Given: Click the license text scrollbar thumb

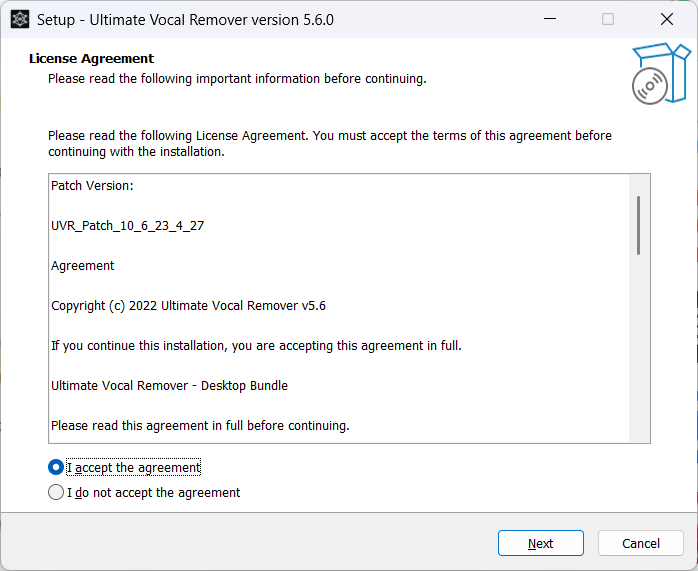Looking at the screenshot, I should [x=638, y=225].
